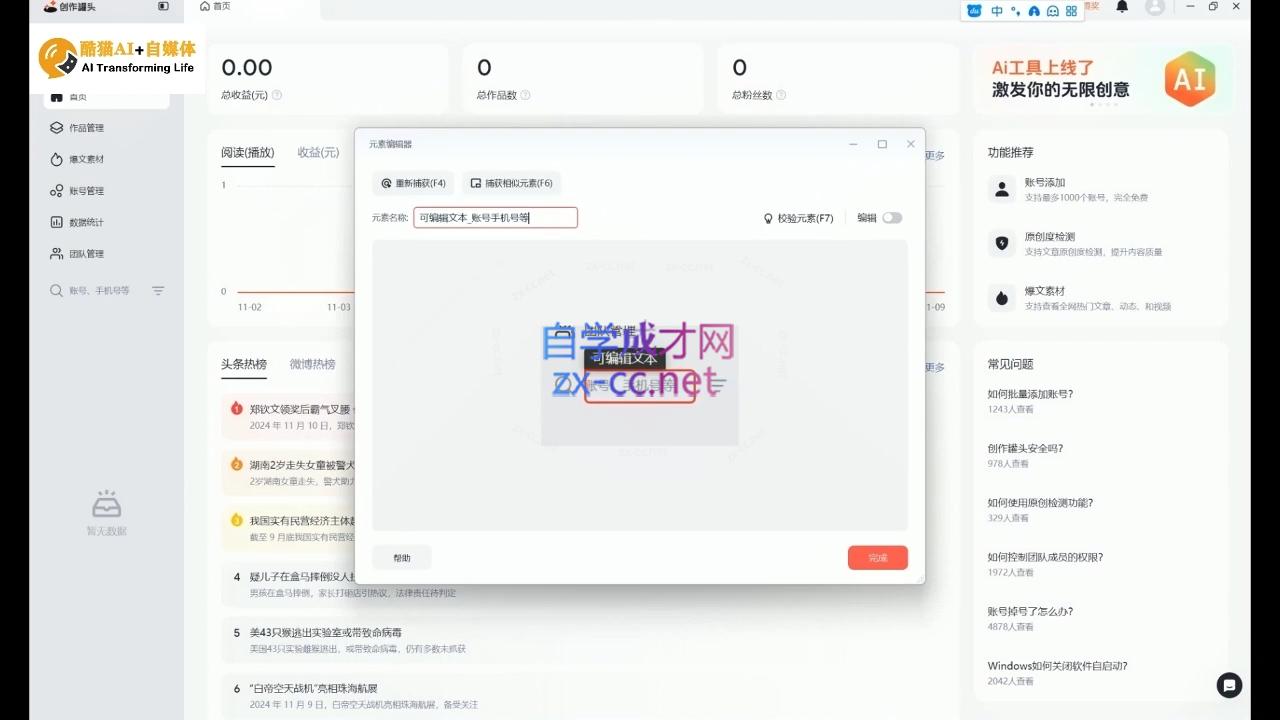This screenshot has height=720, width=1280.
Task: Open 作品管理 in the sidebar
Action: click(78, 128)
